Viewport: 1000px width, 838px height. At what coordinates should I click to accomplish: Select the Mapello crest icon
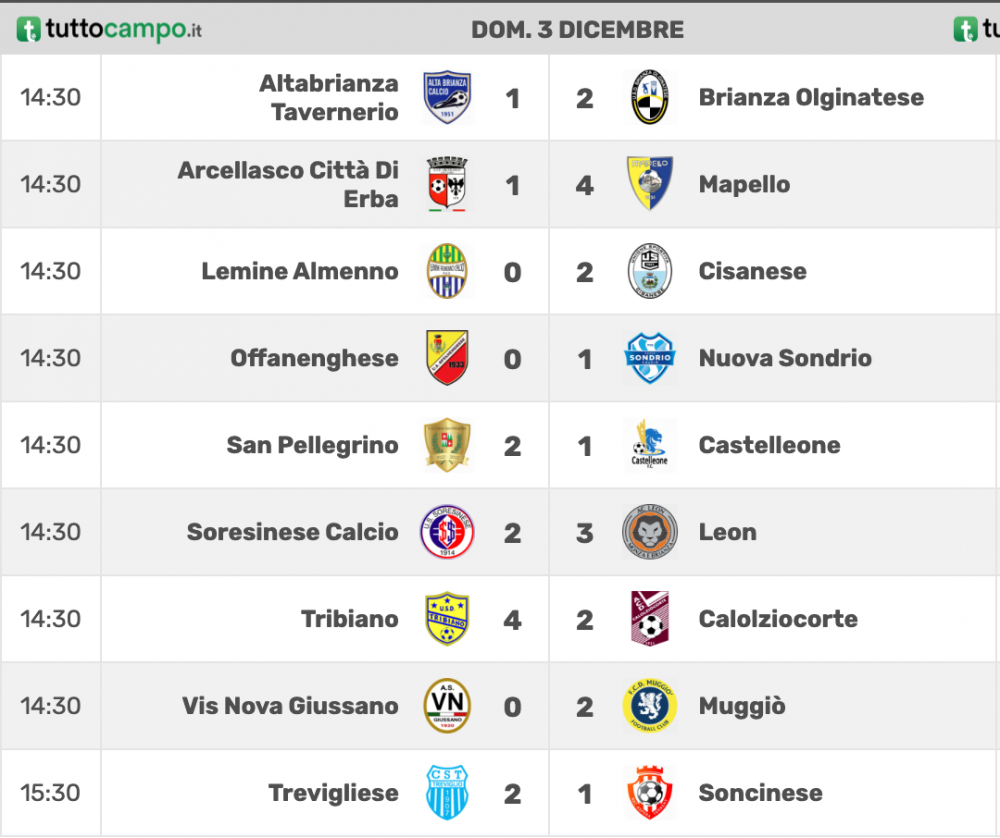(x=649, y=184)
